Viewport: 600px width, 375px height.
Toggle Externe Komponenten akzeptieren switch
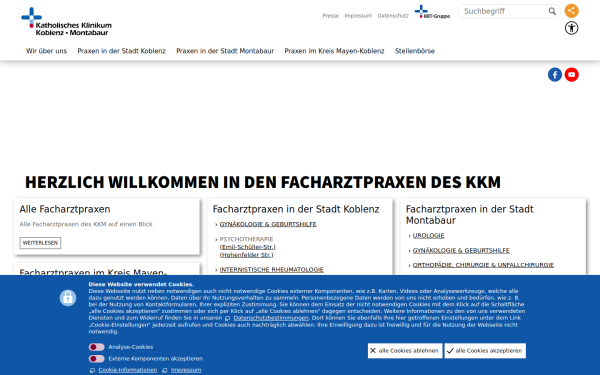pyautogui.click(x=96, y=359)
